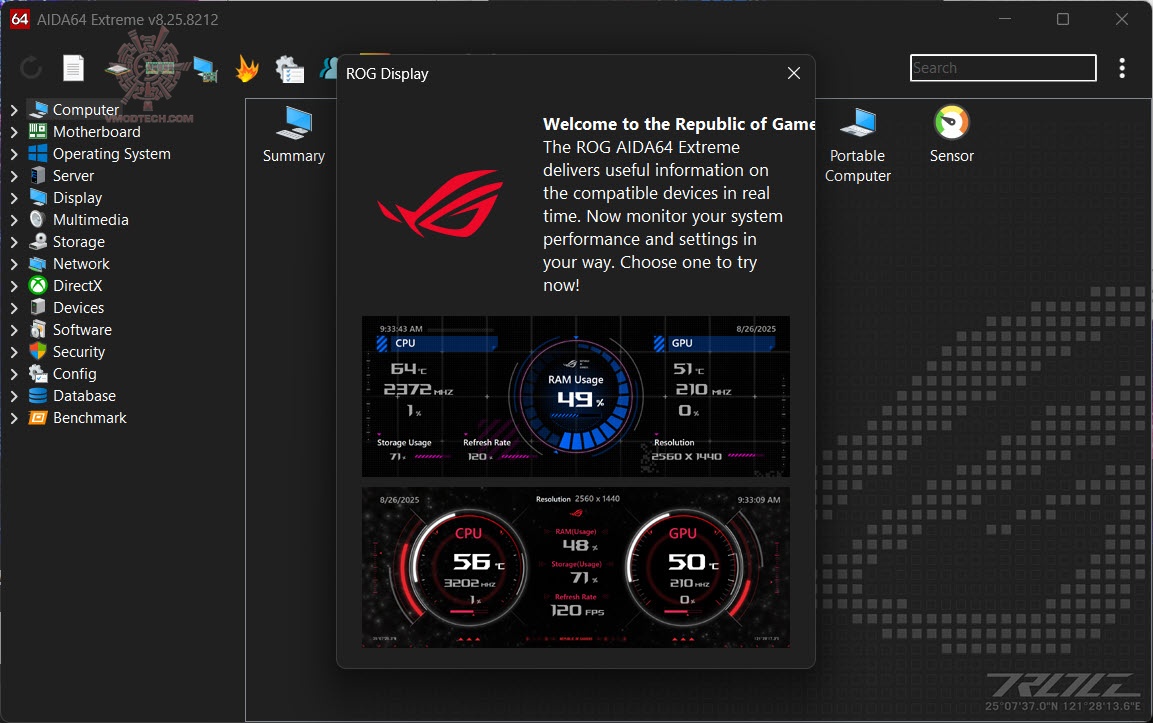Open the Sensor gauge icon
1153x723 pixels.
click(952, 135)
